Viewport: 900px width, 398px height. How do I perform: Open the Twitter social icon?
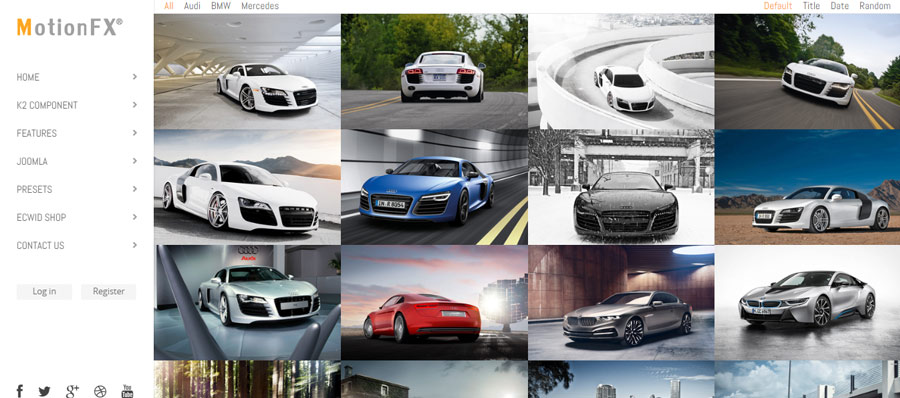point(44,392)
